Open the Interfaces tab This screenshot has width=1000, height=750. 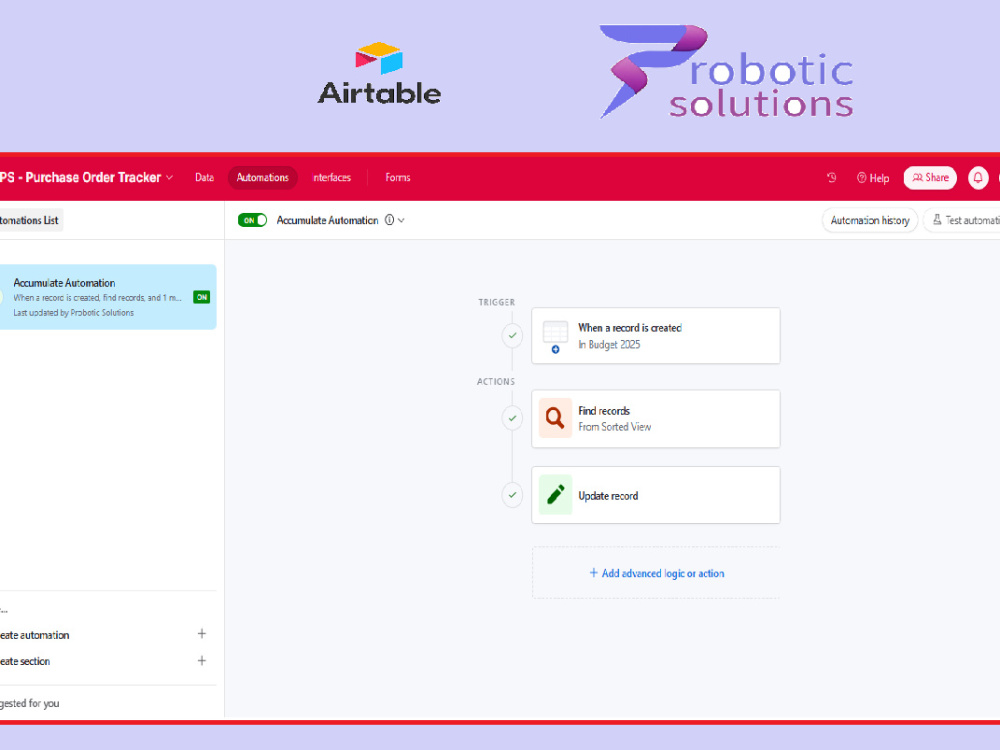[332, 177]
